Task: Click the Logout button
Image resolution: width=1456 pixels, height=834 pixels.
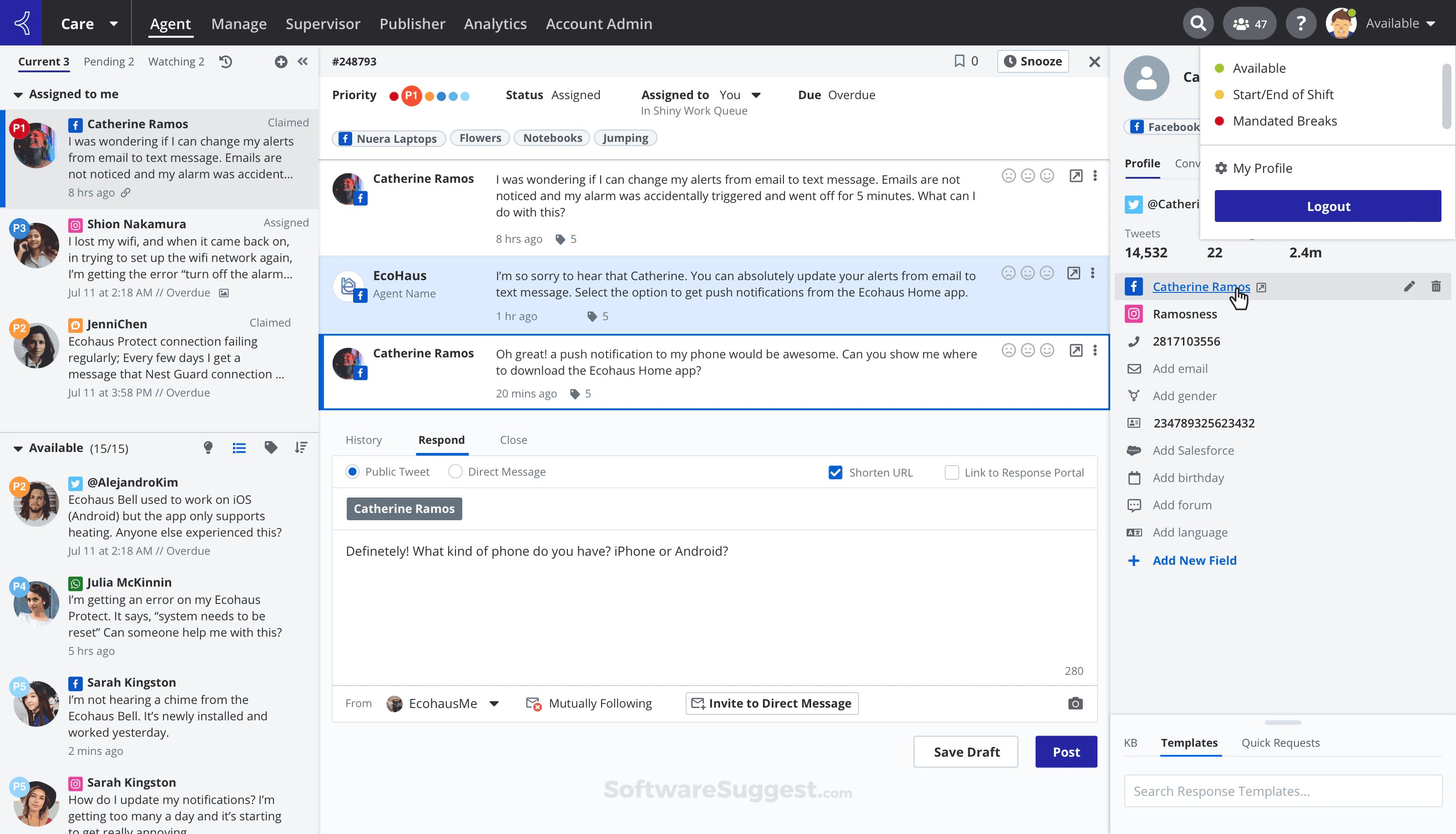Action: point(1328,206)
